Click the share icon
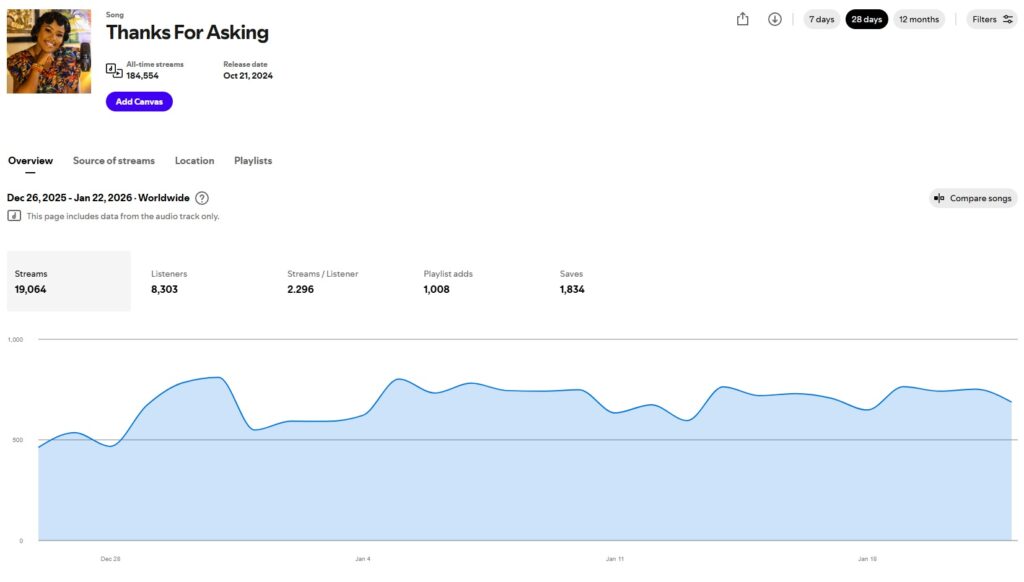Viewport: 1024px width, 582px height. coord(742,19)
